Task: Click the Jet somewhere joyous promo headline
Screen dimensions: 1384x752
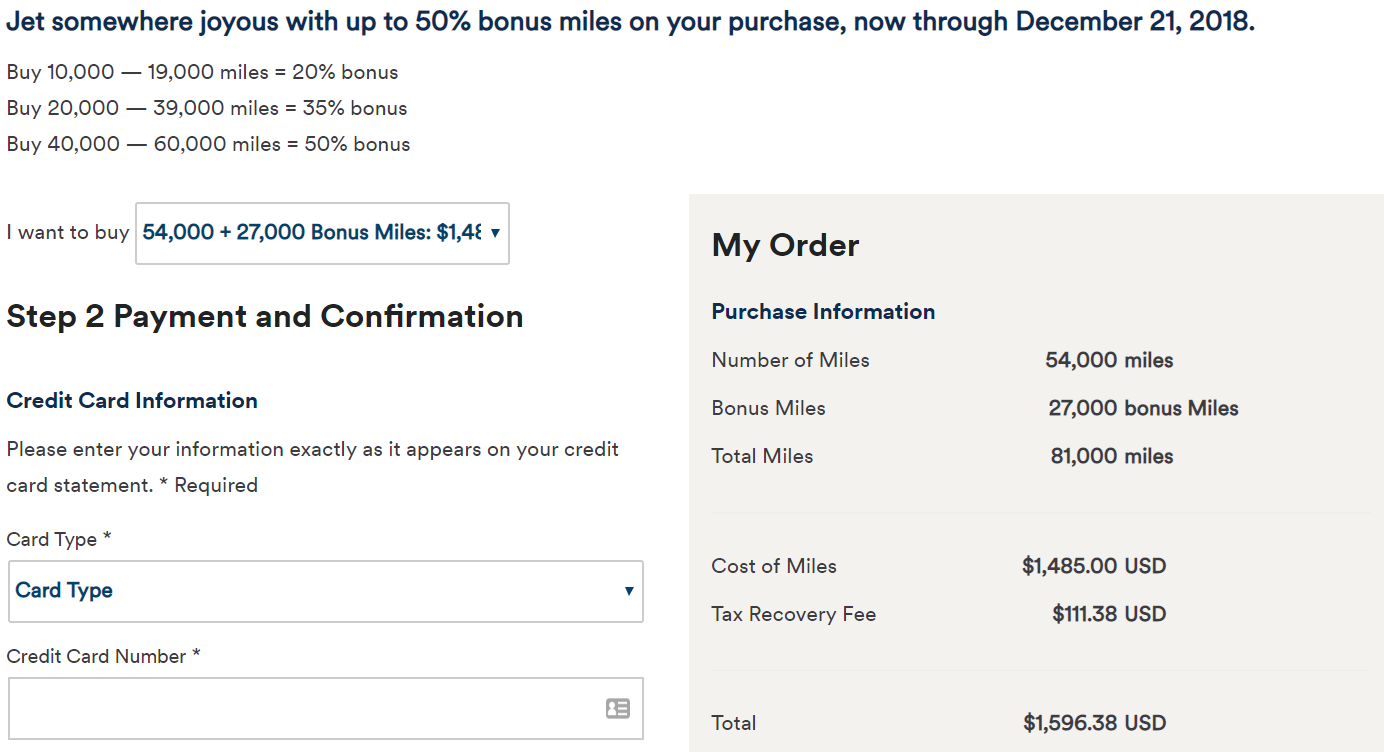Action: click(630, 22)
